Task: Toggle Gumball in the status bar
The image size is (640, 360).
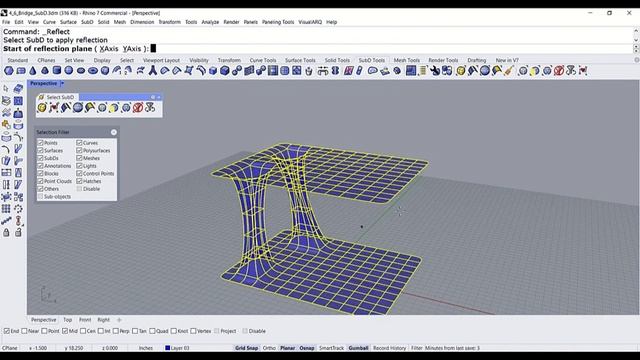Action: click(x=358, y=348)
